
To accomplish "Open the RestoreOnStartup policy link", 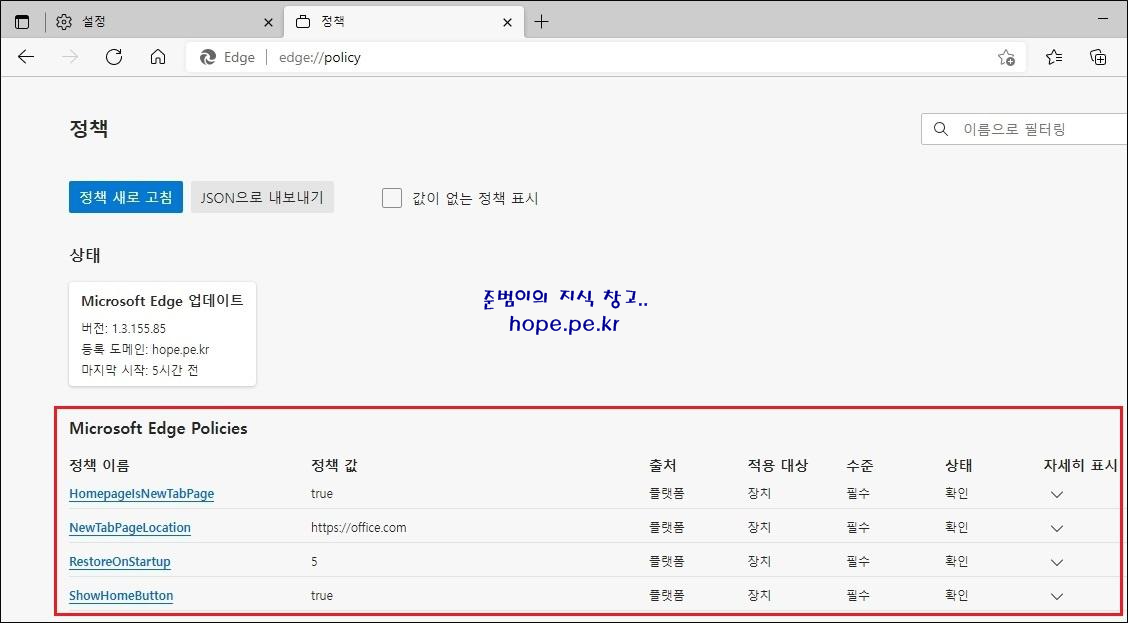I will (x=120, y=561).
